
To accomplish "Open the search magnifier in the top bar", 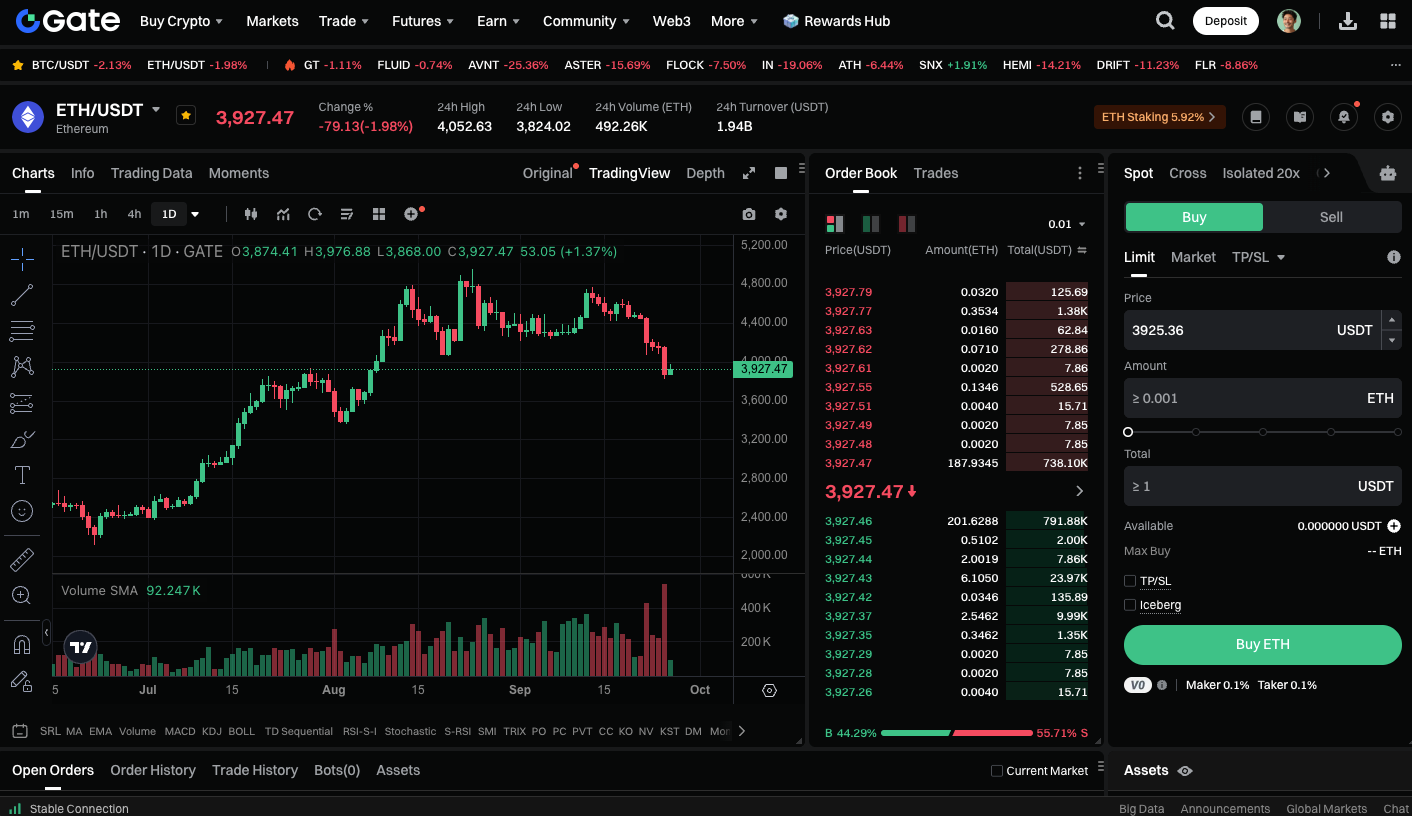I will (1165, 21).
